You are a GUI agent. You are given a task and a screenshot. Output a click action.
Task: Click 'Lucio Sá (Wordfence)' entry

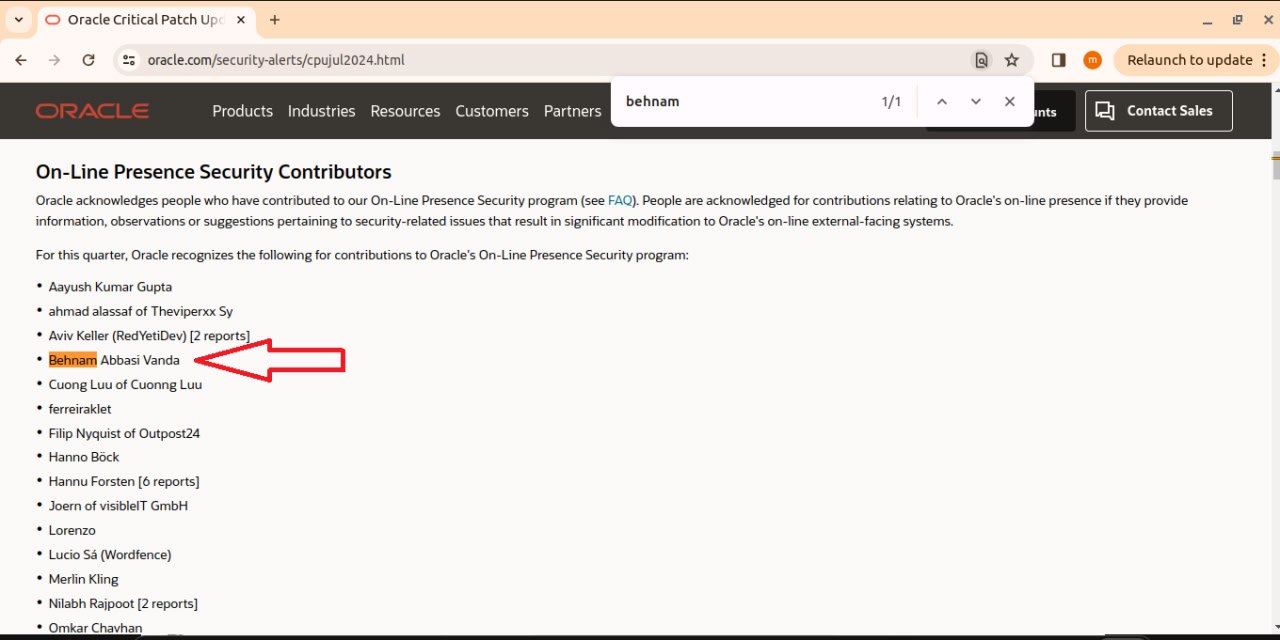(110, 555)
